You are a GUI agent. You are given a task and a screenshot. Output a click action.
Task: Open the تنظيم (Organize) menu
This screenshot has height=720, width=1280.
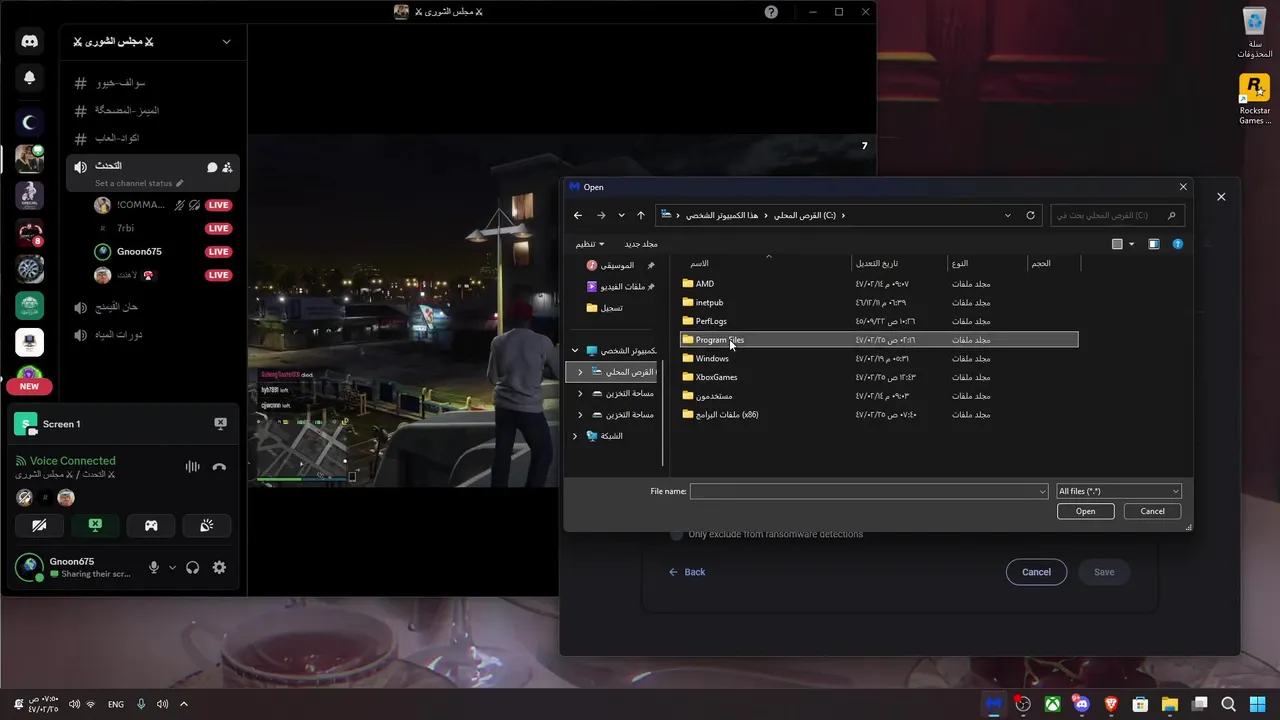click(x=589, y=244)
